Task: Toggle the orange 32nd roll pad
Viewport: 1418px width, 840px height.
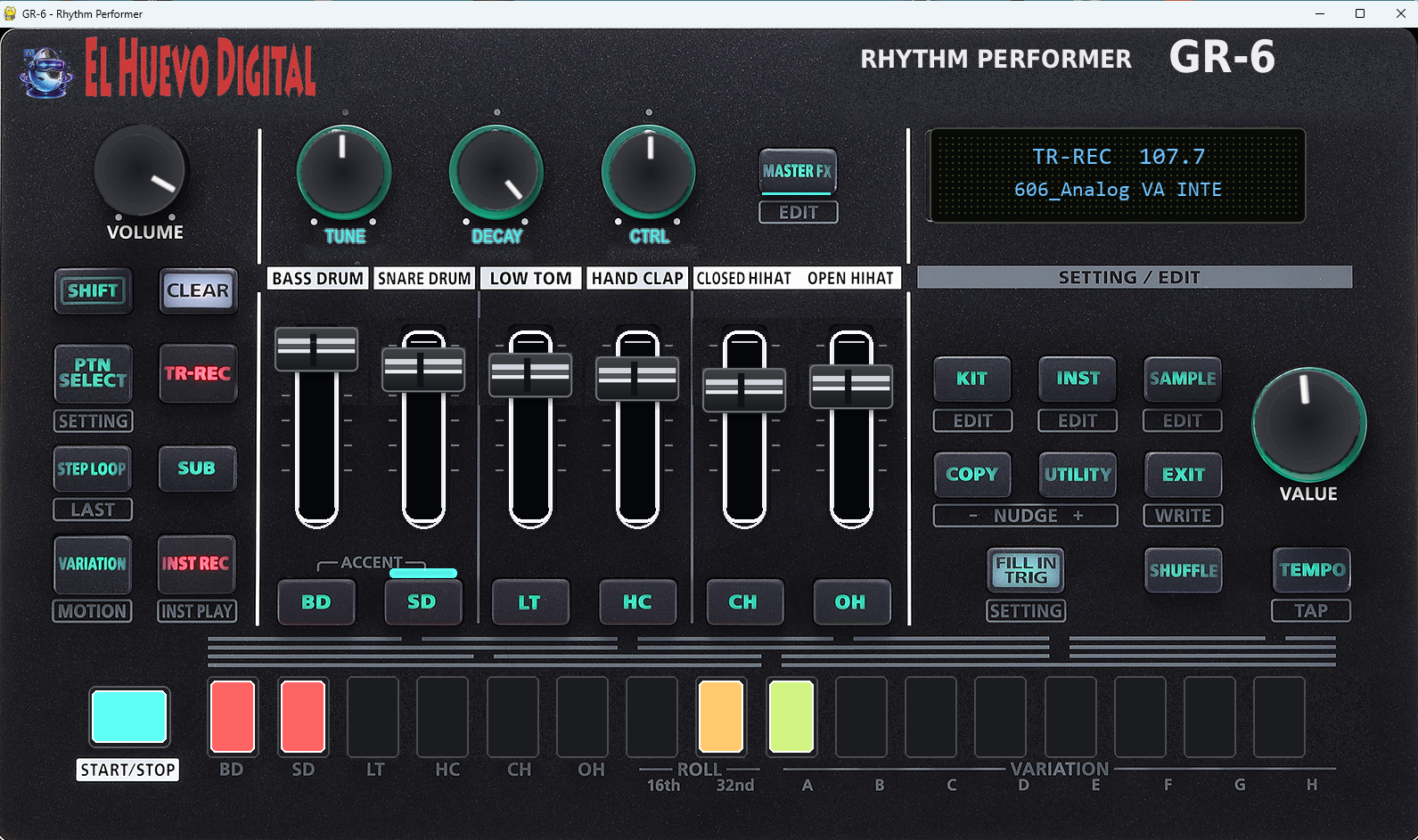Action: (721, 716)
